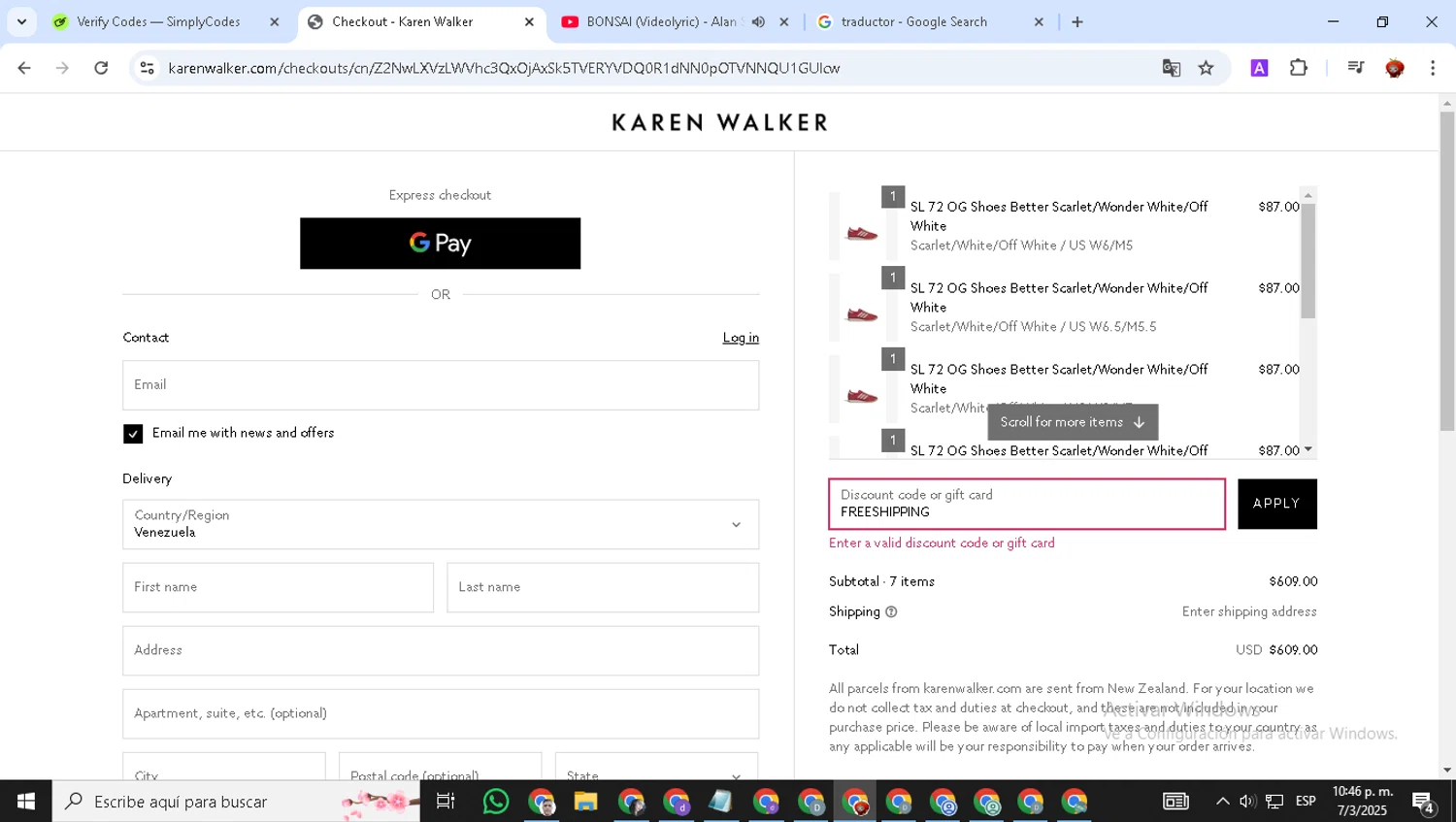
Task: Open WhatsApp from the taskbar
Action: click(x=496, y=802)
